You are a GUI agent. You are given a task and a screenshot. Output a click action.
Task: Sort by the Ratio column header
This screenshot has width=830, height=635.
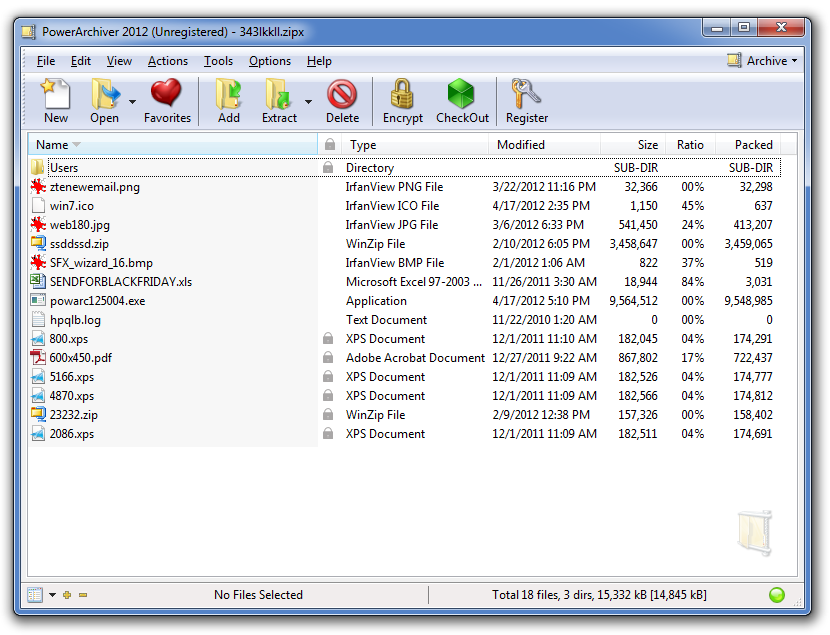pyautogui.click(x=690, y=144)
